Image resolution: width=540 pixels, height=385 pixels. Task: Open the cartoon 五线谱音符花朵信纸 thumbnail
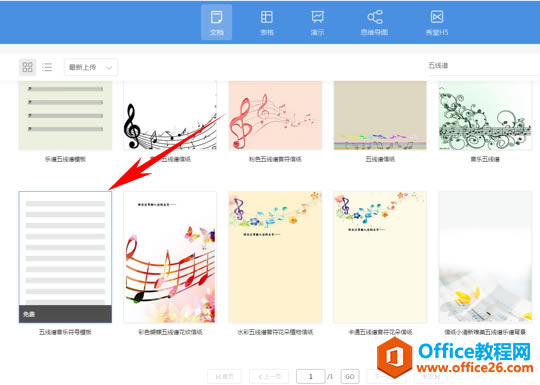[x=380, y=257]
